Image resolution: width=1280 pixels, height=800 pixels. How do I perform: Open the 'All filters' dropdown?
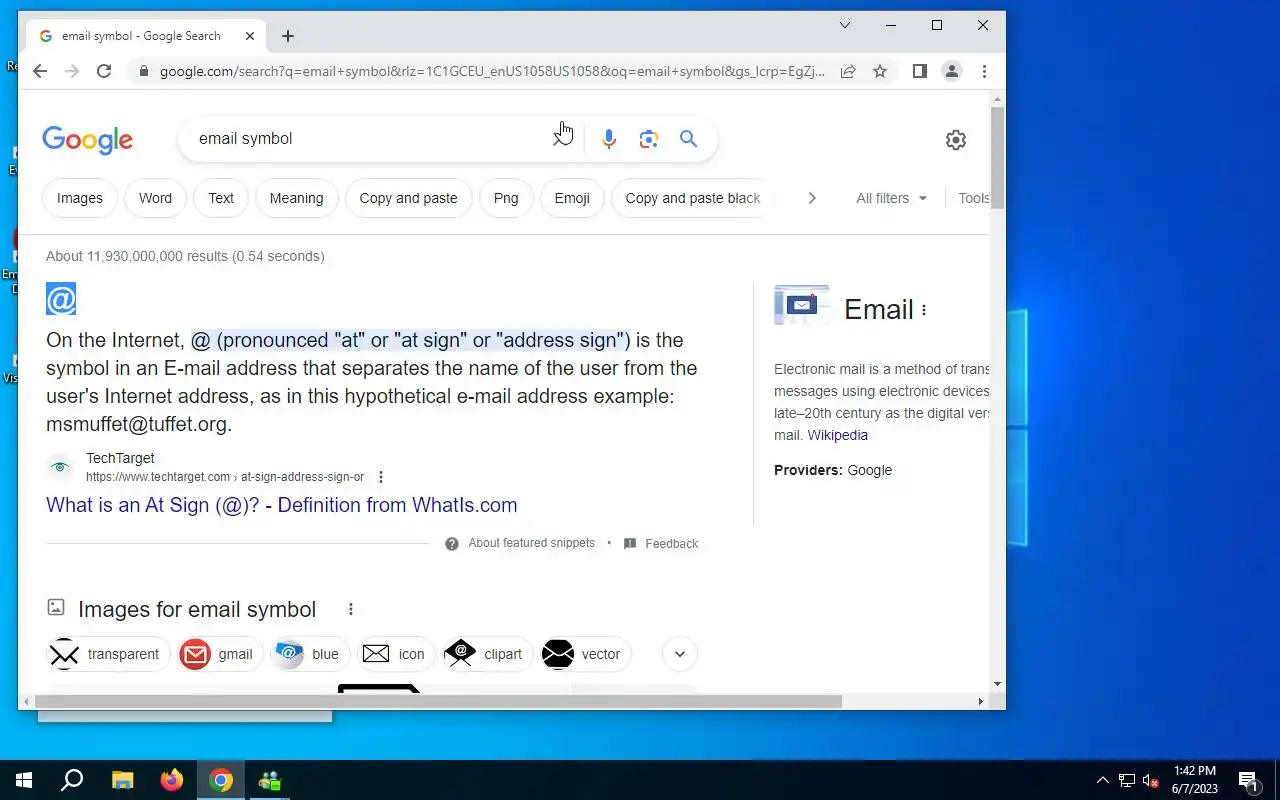click(x=891, y=198)
